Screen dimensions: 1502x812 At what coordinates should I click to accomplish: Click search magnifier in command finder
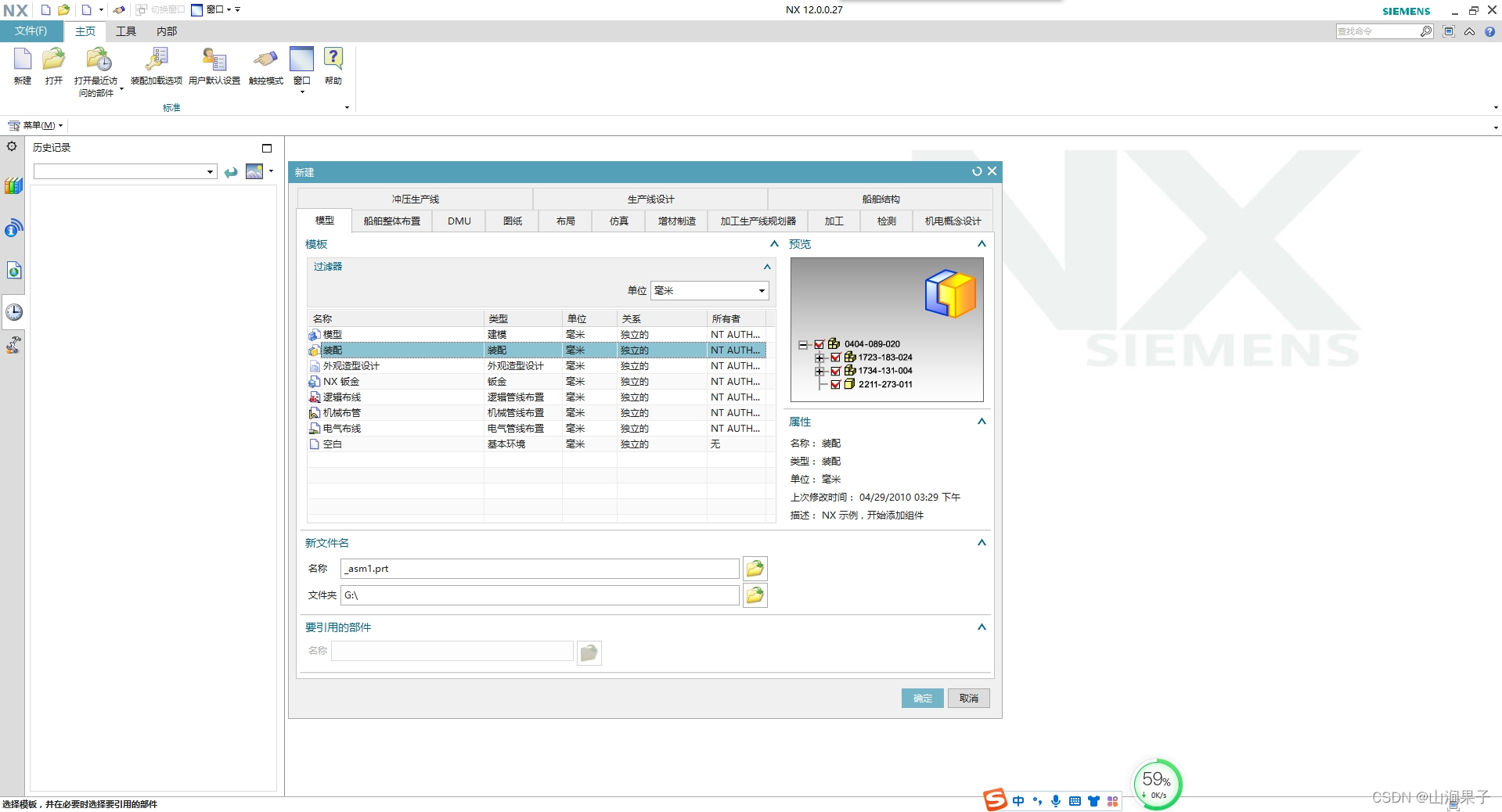[x=1426, y=31]
